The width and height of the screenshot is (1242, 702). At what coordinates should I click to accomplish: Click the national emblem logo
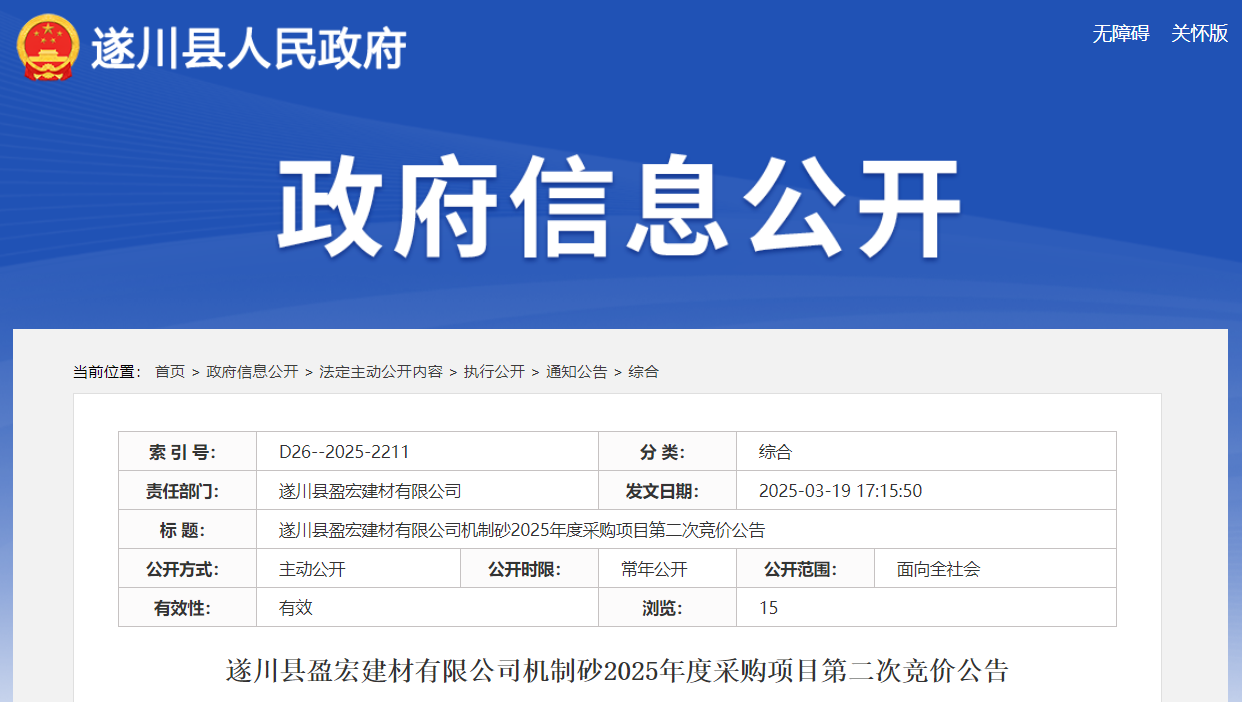[x=47, y=47]
